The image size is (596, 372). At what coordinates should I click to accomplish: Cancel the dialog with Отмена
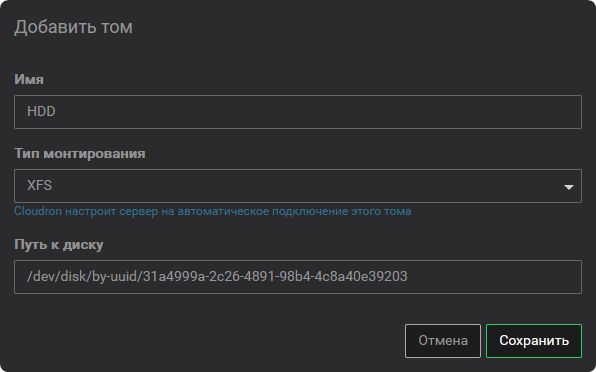click(x=443, y=341)
